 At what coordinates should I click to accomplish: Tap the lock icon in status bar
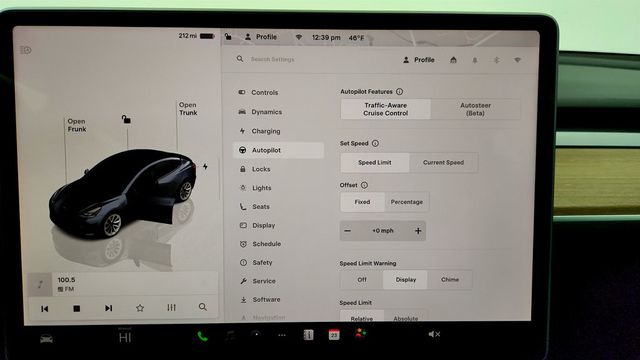point(229,37)
